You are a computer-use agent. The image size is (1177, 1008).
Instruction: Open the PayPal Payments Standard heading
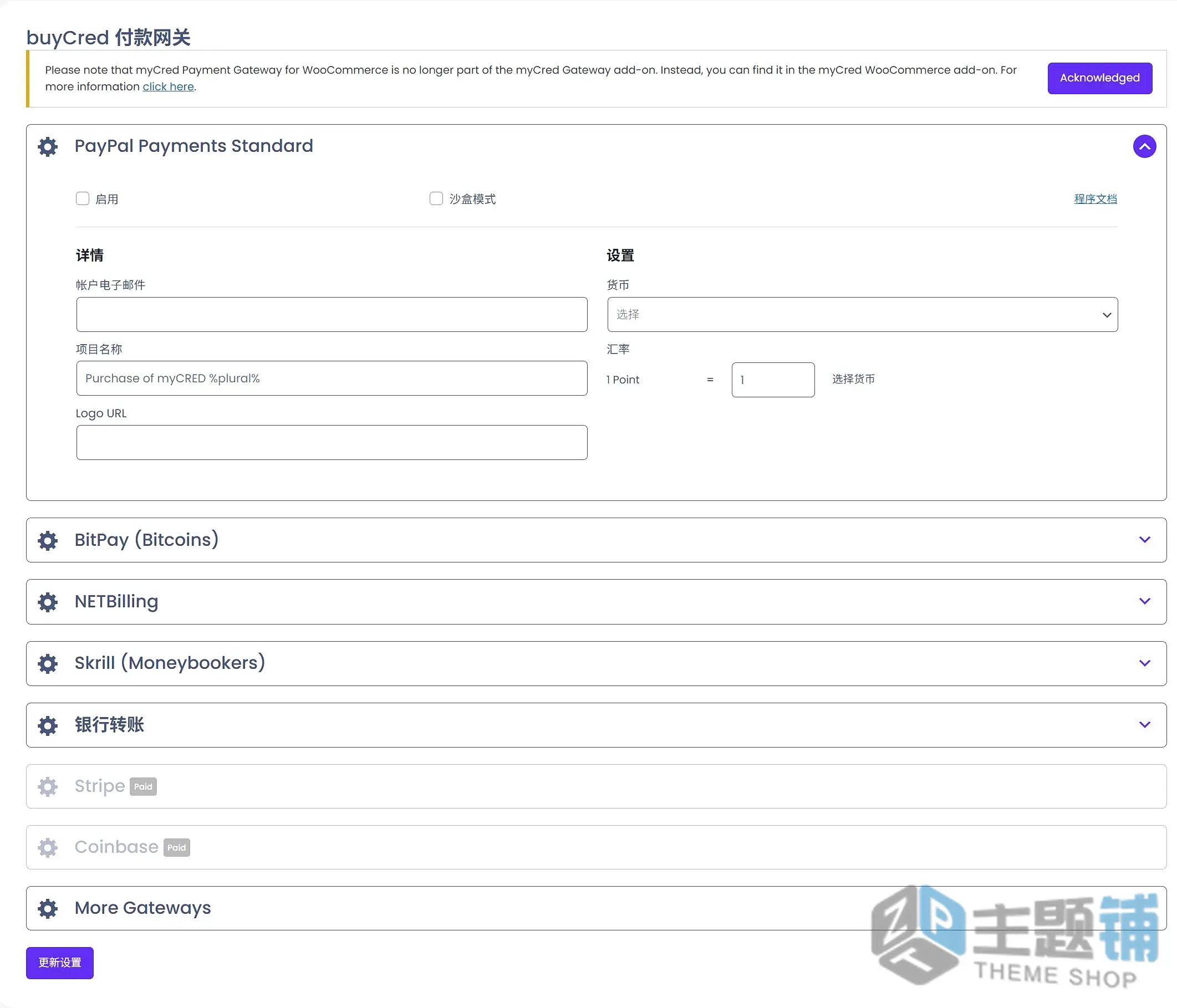point(193,146)
